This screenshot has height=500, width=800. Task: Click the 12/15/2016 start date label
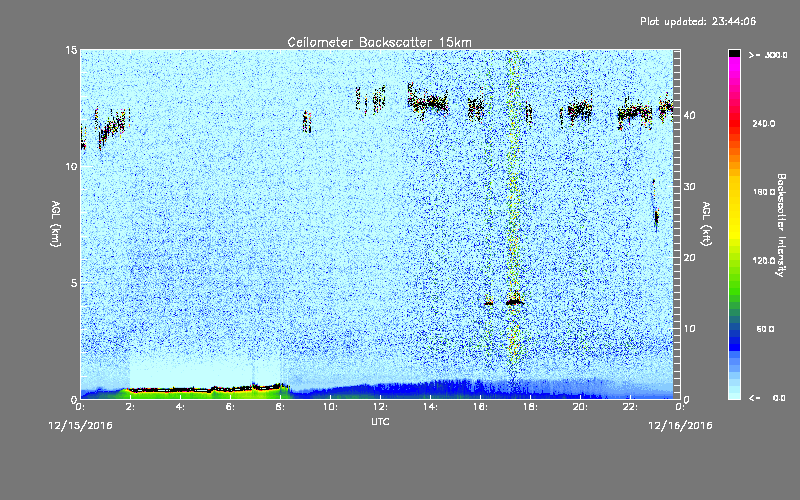[81, 426]
